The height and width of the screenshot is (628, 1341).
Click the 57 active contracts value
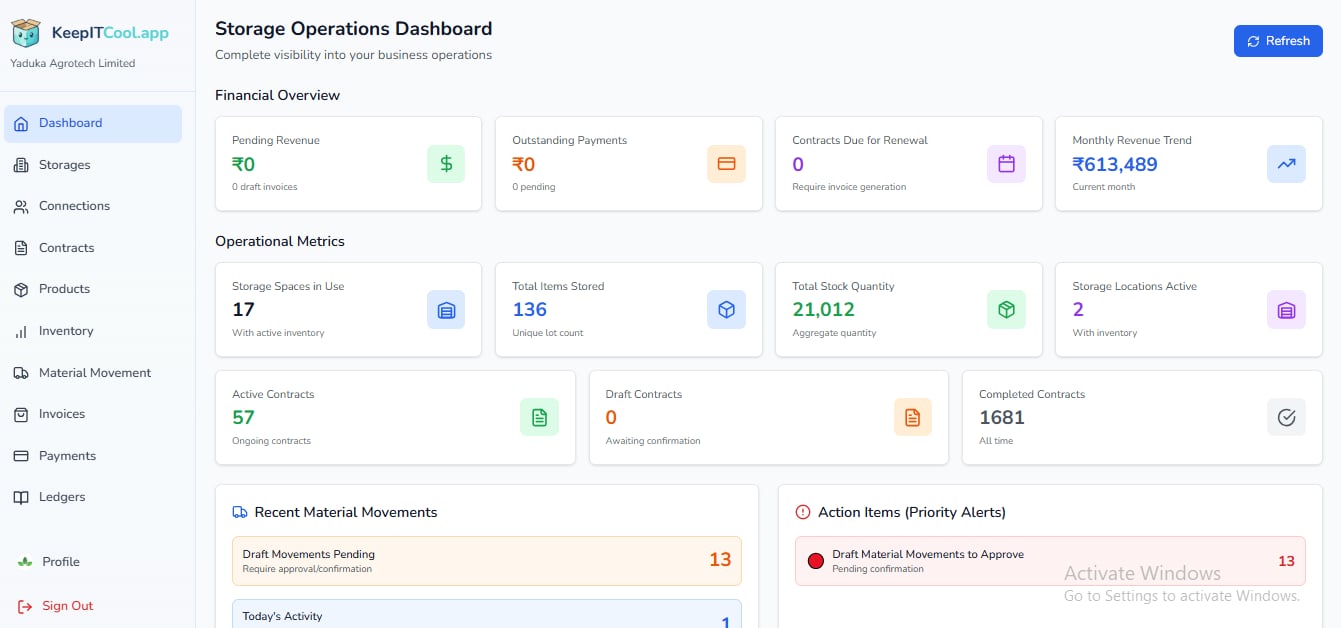pos(243,418)
